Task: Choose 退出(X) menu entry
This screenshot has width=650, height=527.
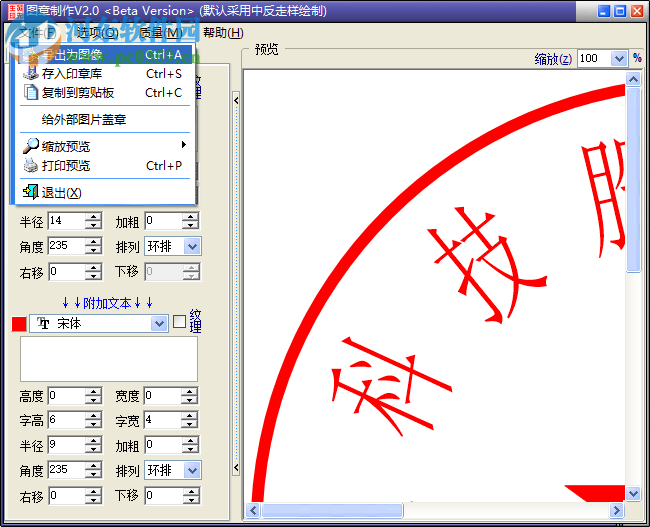Action: tap(105, 192)
